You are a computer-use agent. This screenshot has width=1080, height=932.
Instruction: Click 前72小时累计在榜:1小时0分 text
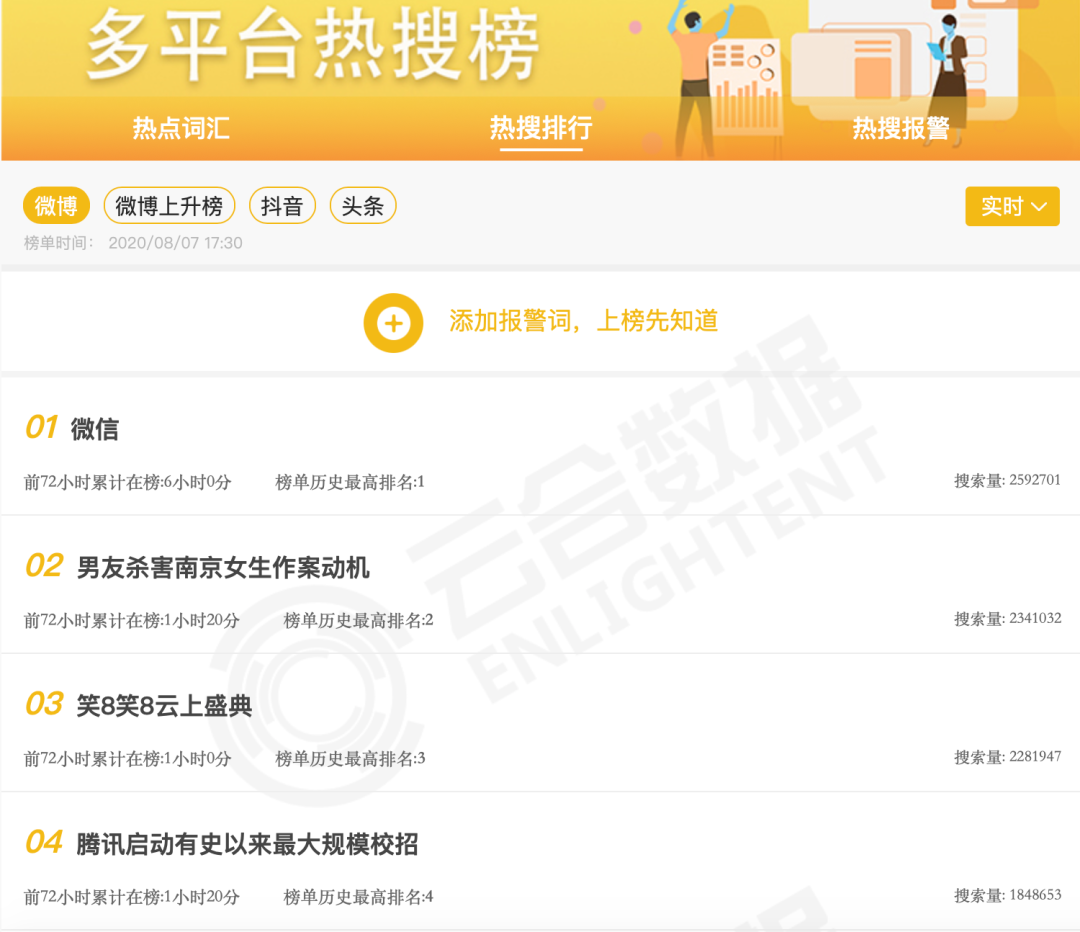(x=127, y=759)
